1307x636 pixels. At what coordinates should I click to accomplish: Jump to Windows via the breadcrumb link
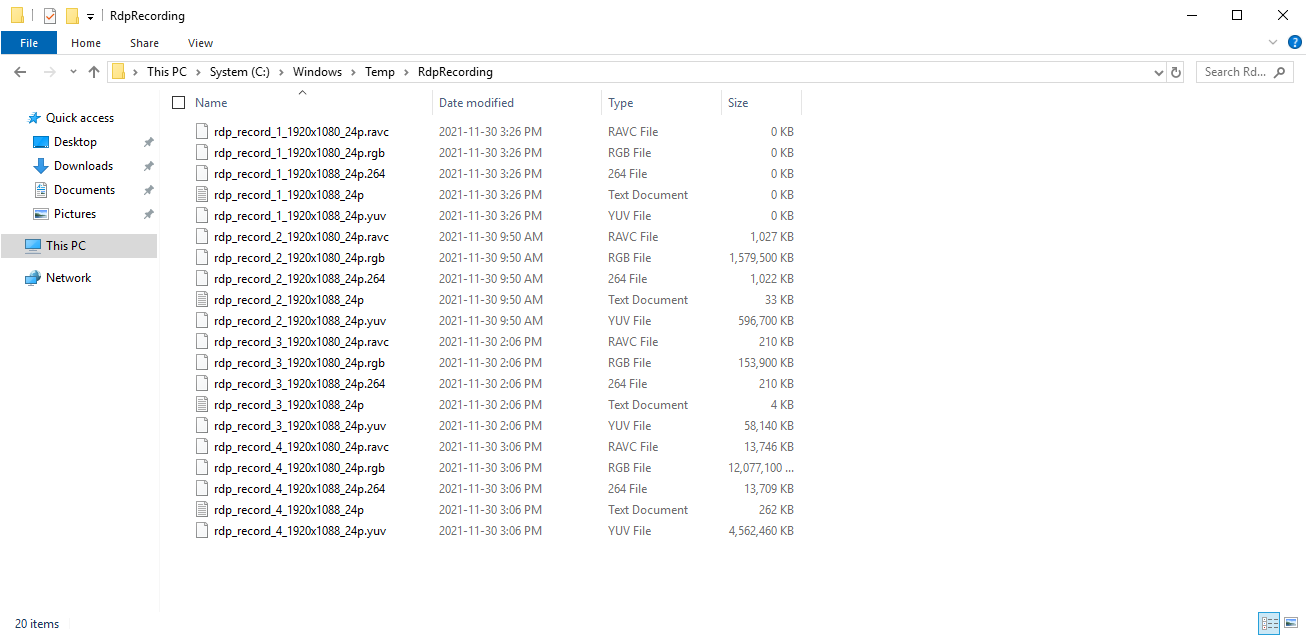pyautogui.click(x=317, y=71)
